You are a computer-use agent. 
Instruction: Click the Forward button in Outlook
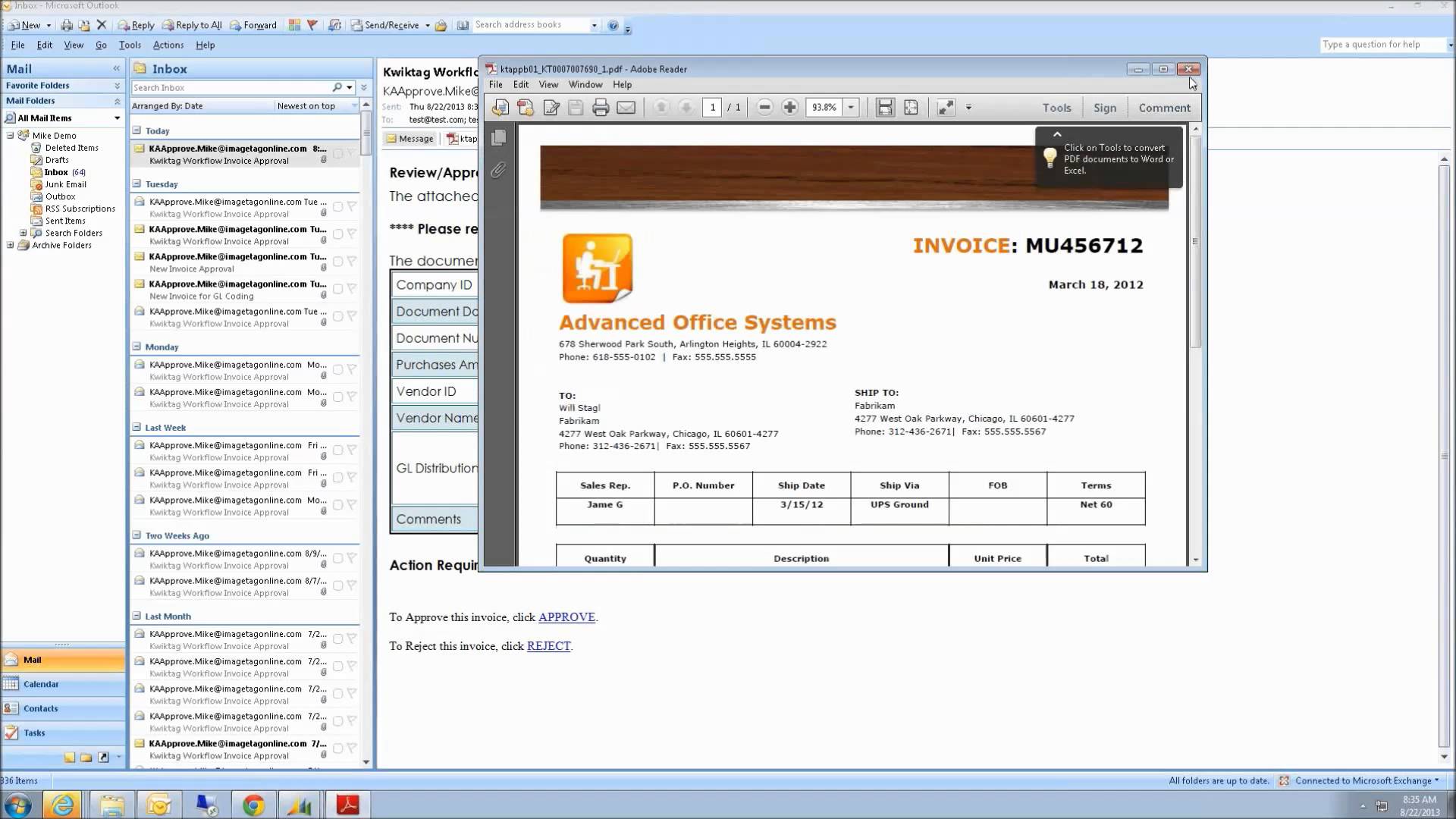click(253, 25)
